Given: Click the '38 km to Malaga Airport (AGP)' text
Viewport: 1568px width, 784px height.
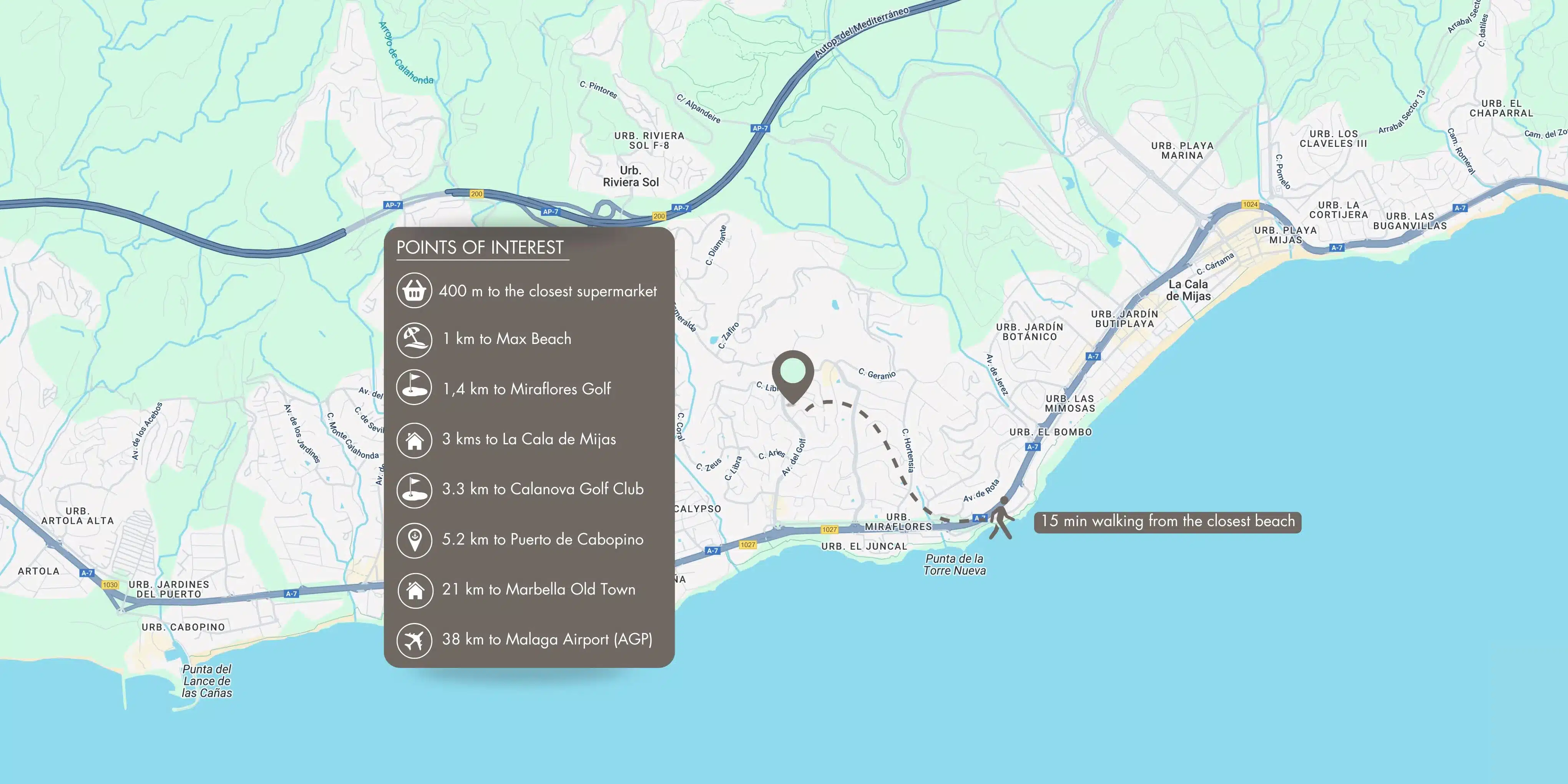Looking at the screenshot, I should pos(546,639).
